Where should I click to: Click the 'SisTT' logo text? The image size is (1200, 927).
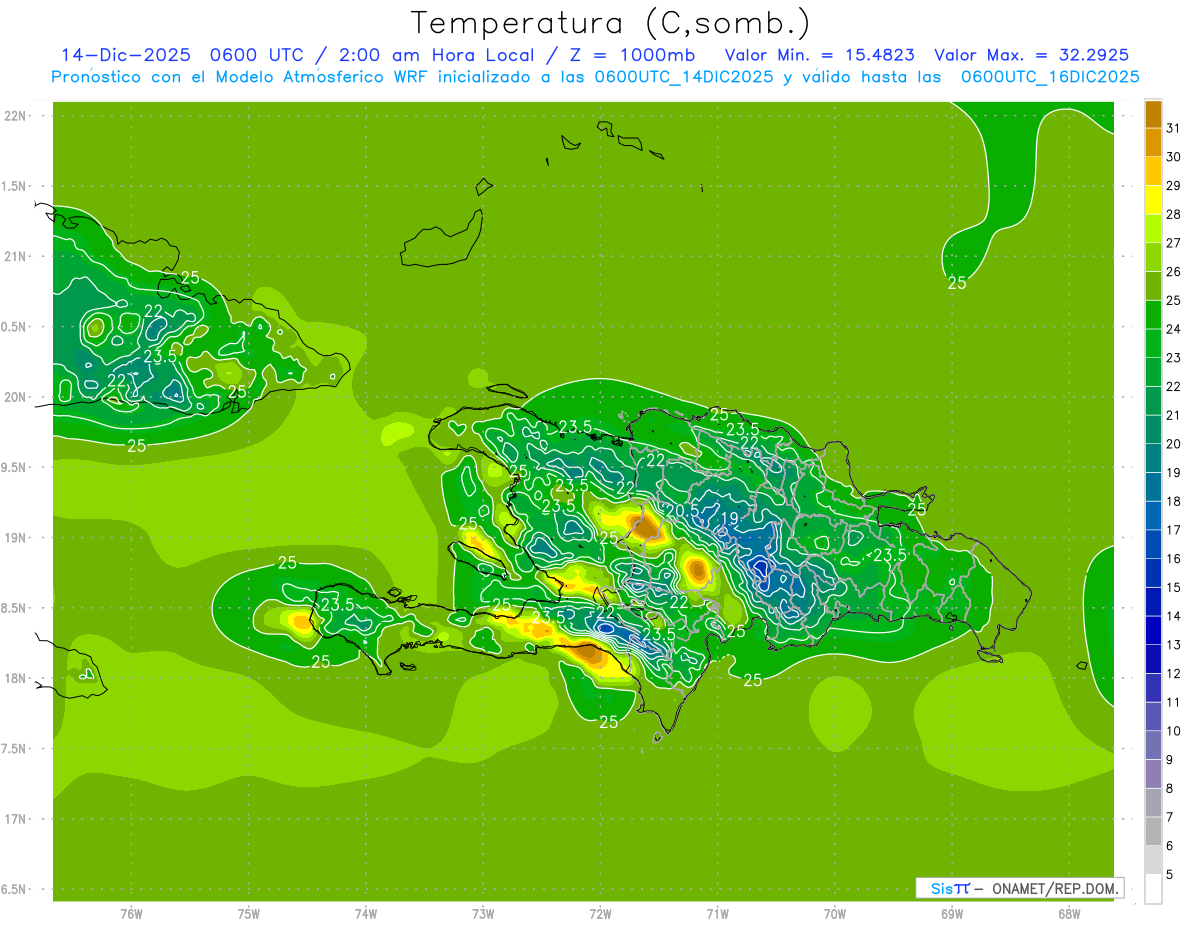pos(949,888)
